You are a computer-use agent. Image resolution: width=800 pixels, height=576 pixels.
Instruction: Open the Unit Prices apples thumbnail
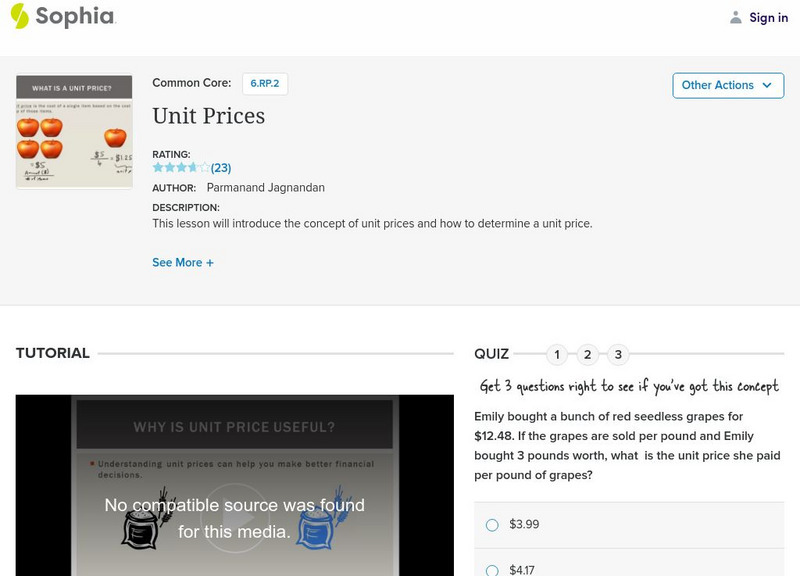click(74, 130)
